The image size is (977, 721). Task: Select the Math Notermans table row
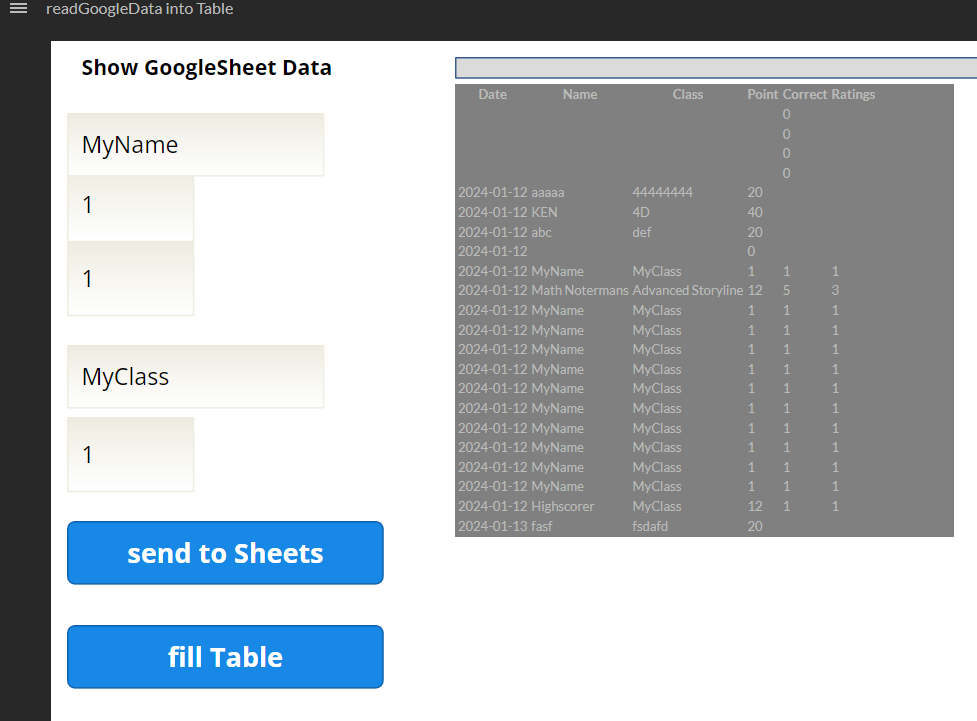point(580,291)
